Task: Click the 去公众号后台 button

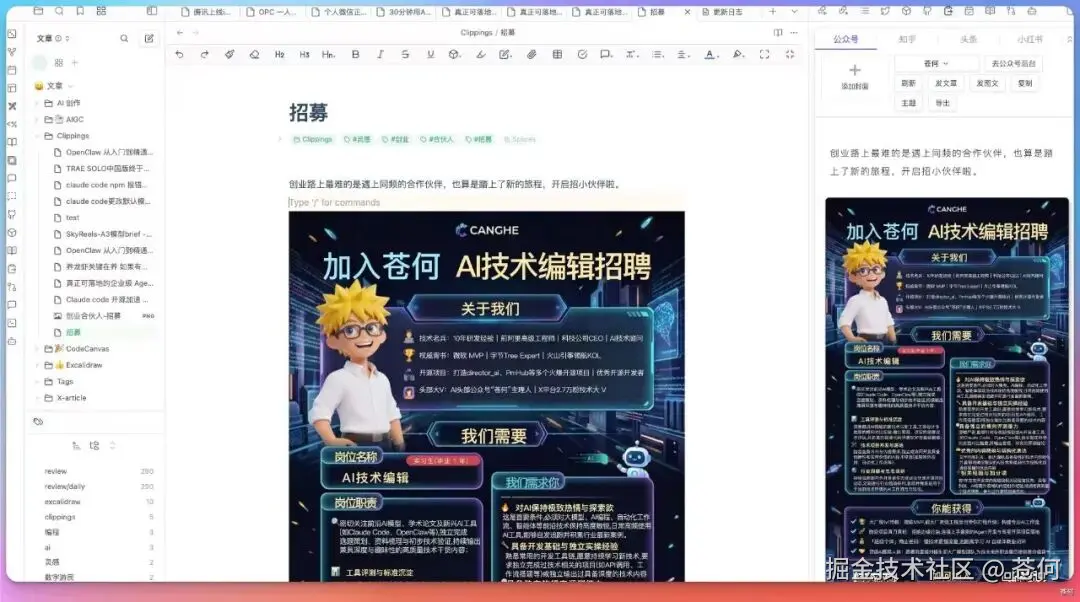Action: pos(1012,62)
